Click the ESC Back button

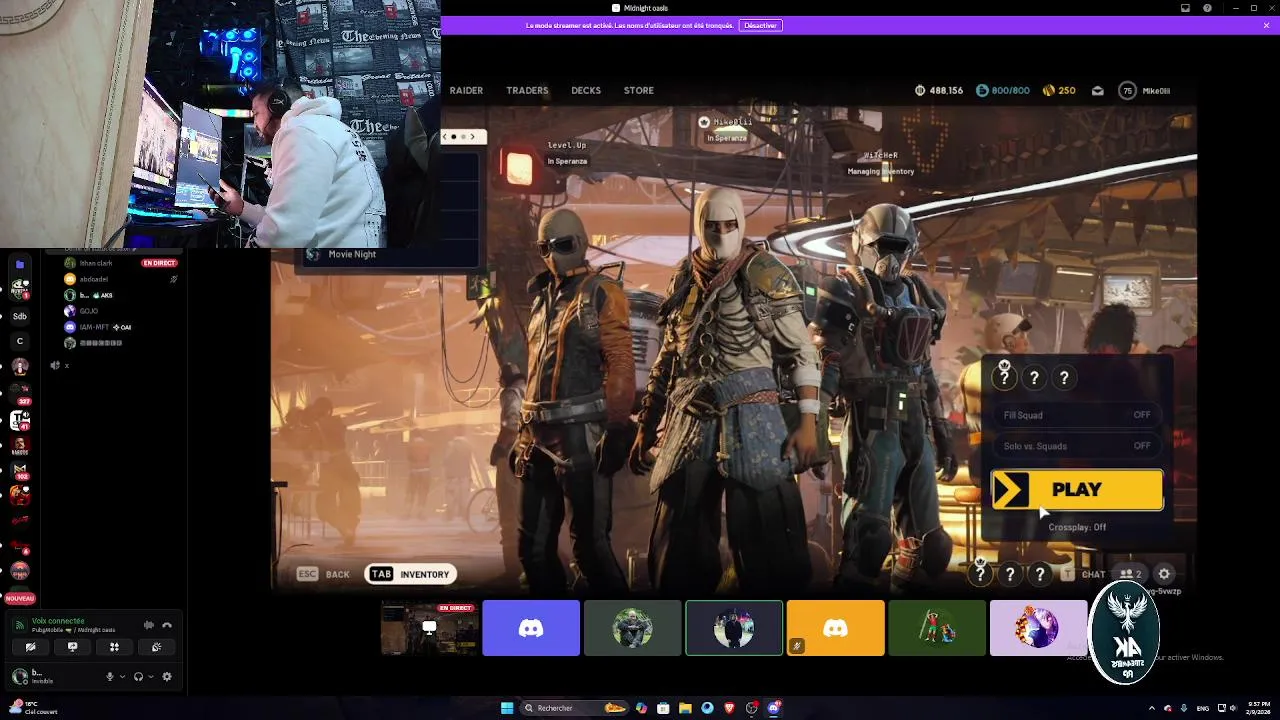324,574
